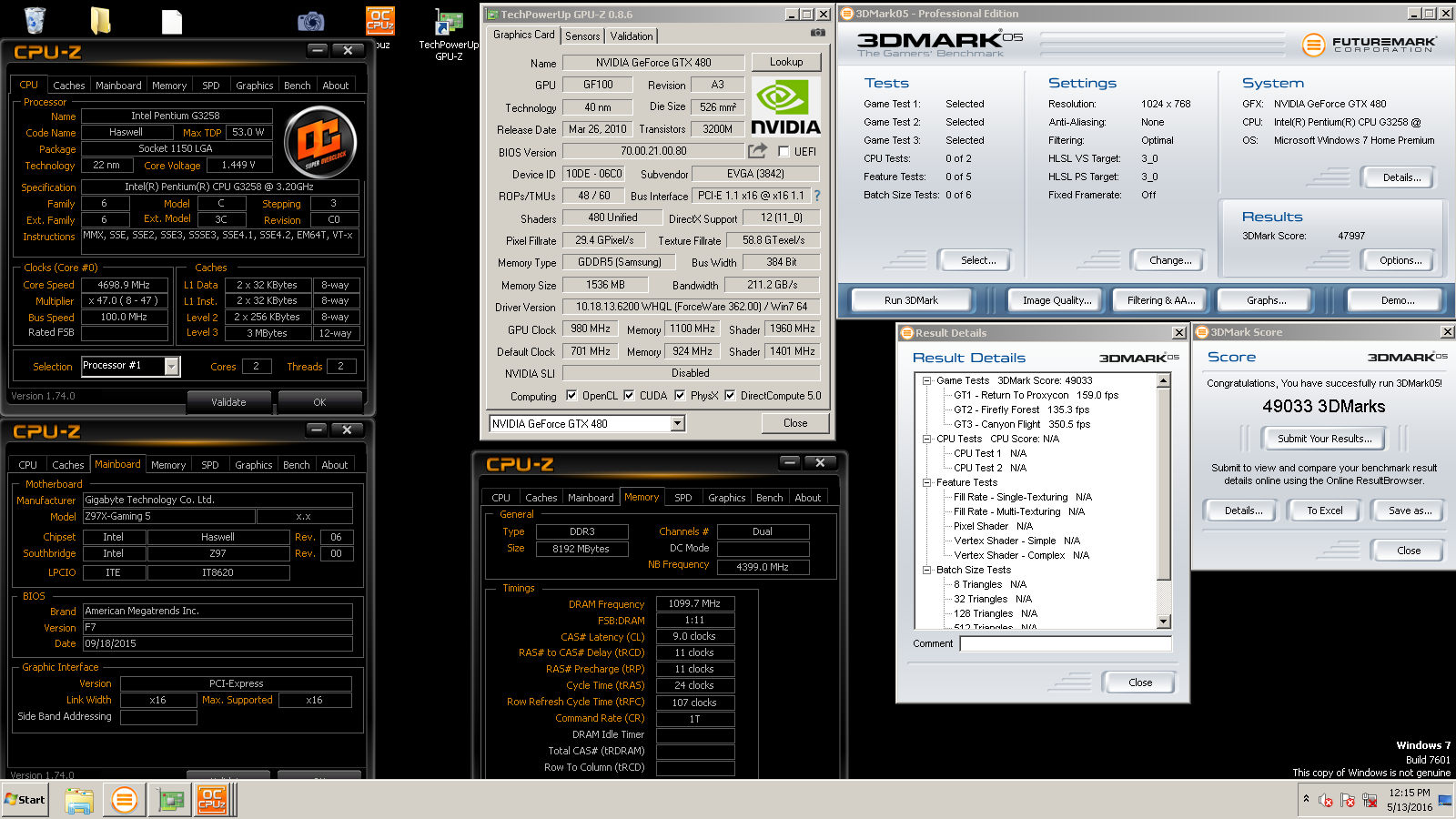Toggle the DirectCompute 5.0 checkbox
The image size is (1456, 819).
click(x=730, y=395)
